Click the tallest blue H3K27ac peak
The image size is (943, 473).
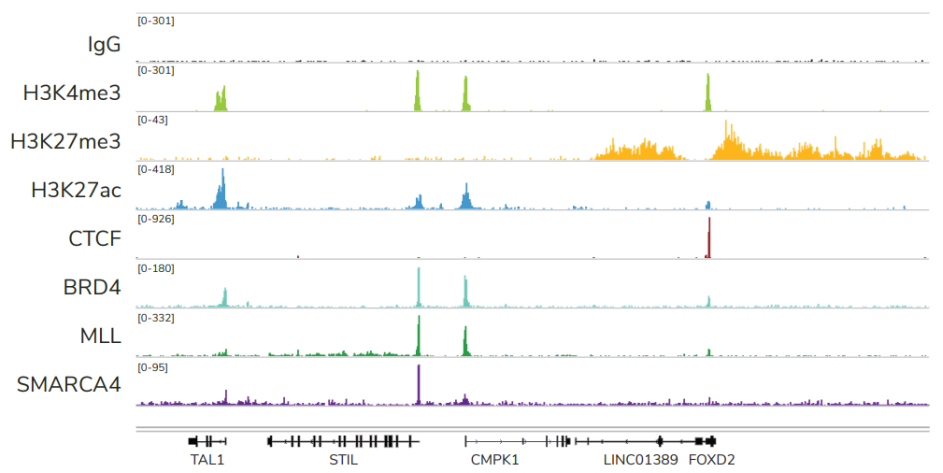pyautogui.click(x=221, y=189)
